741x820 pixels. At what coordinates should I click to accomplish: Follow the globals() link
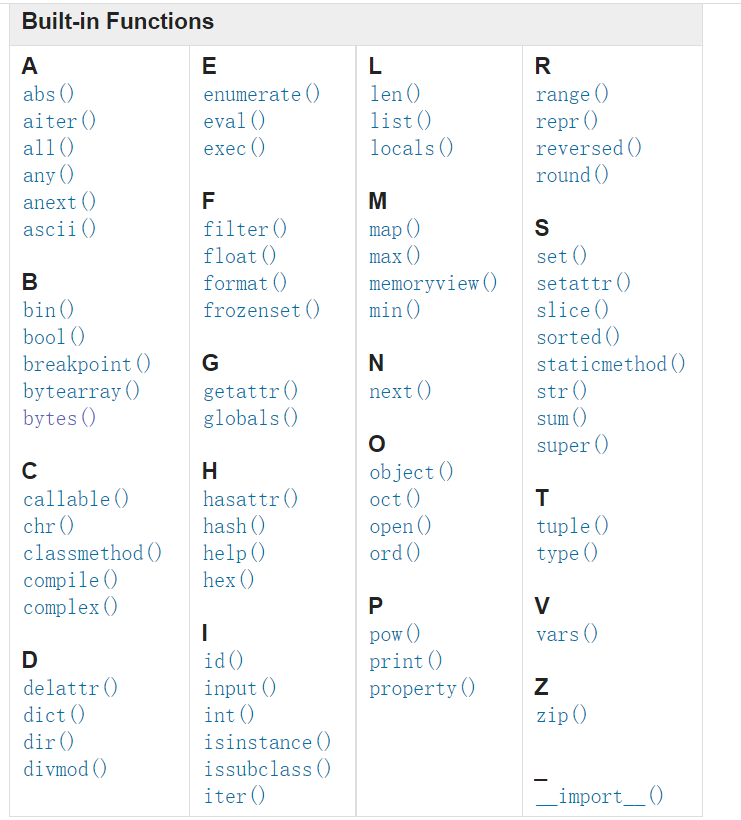point(250,418)
